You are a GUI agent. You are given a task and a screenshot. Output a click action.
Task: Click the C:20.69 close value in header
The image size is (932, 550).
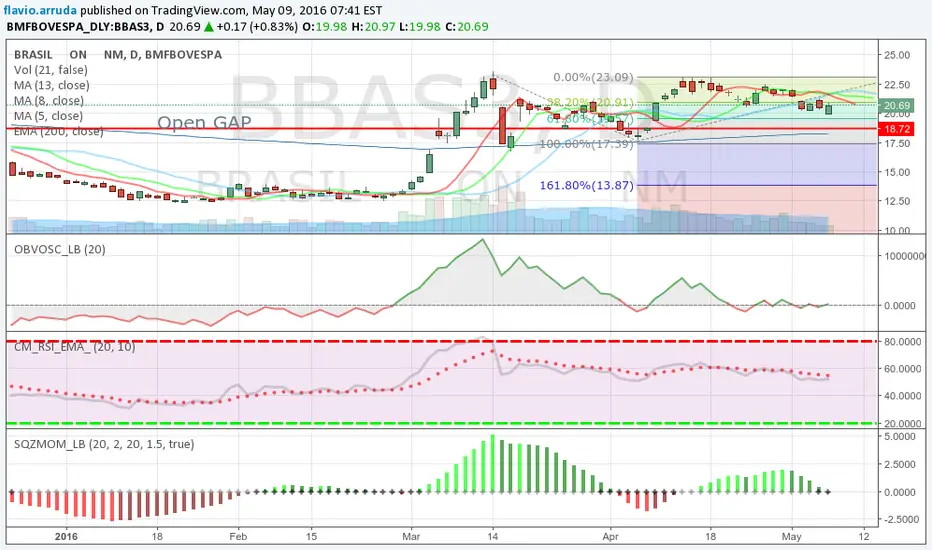tap(467, 27)
